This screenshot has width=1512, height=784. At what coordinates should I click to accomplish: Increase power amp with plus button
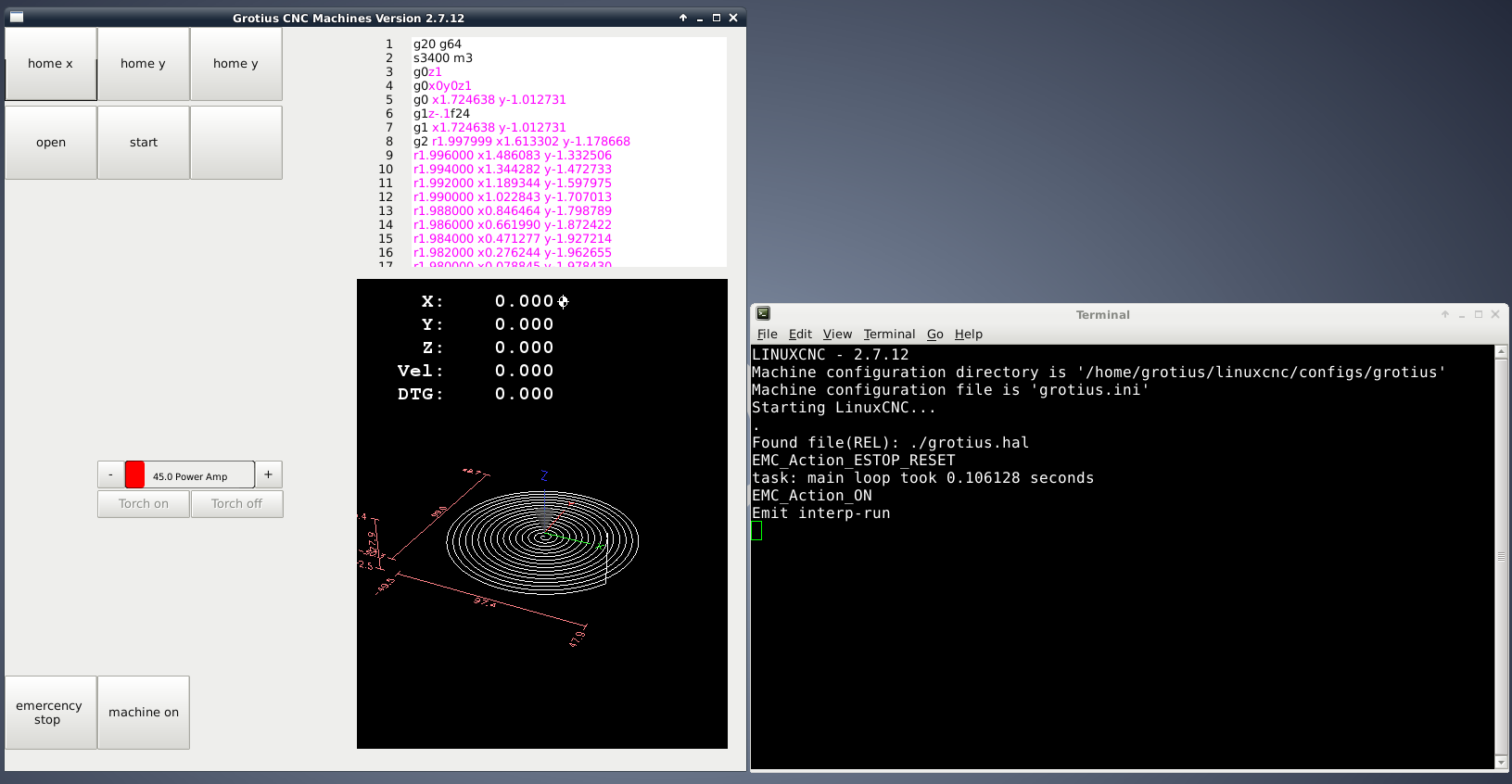(269, 474)
